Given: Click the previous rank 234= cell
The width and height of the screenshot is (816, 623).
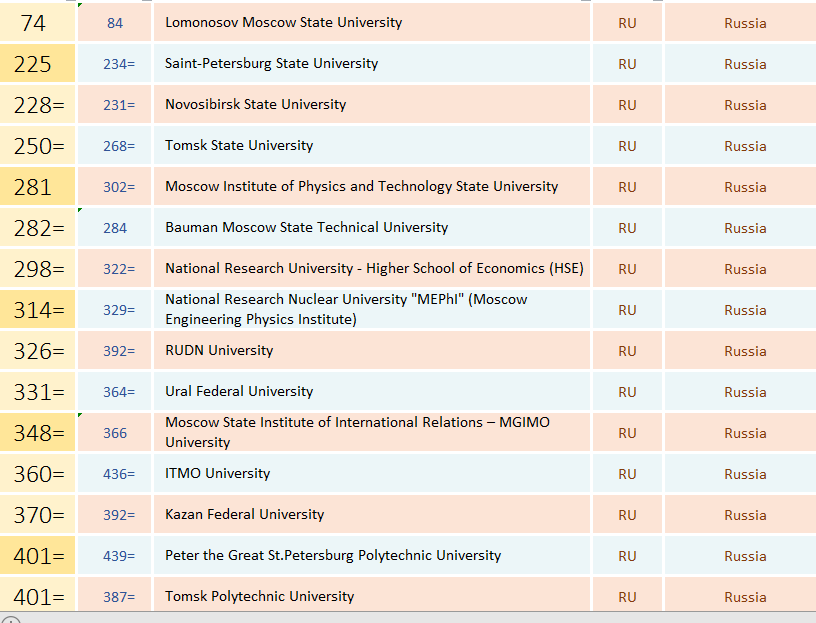Looking at the screenshot, I should click(x=114, y=63).
